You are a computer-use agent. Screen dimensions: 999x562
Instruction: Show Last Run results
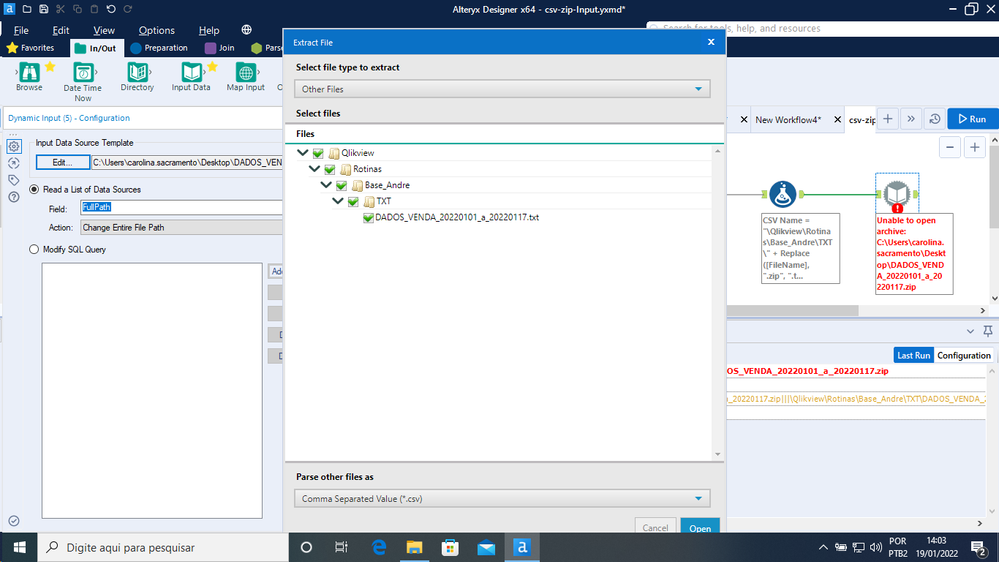tap(914, 355)
